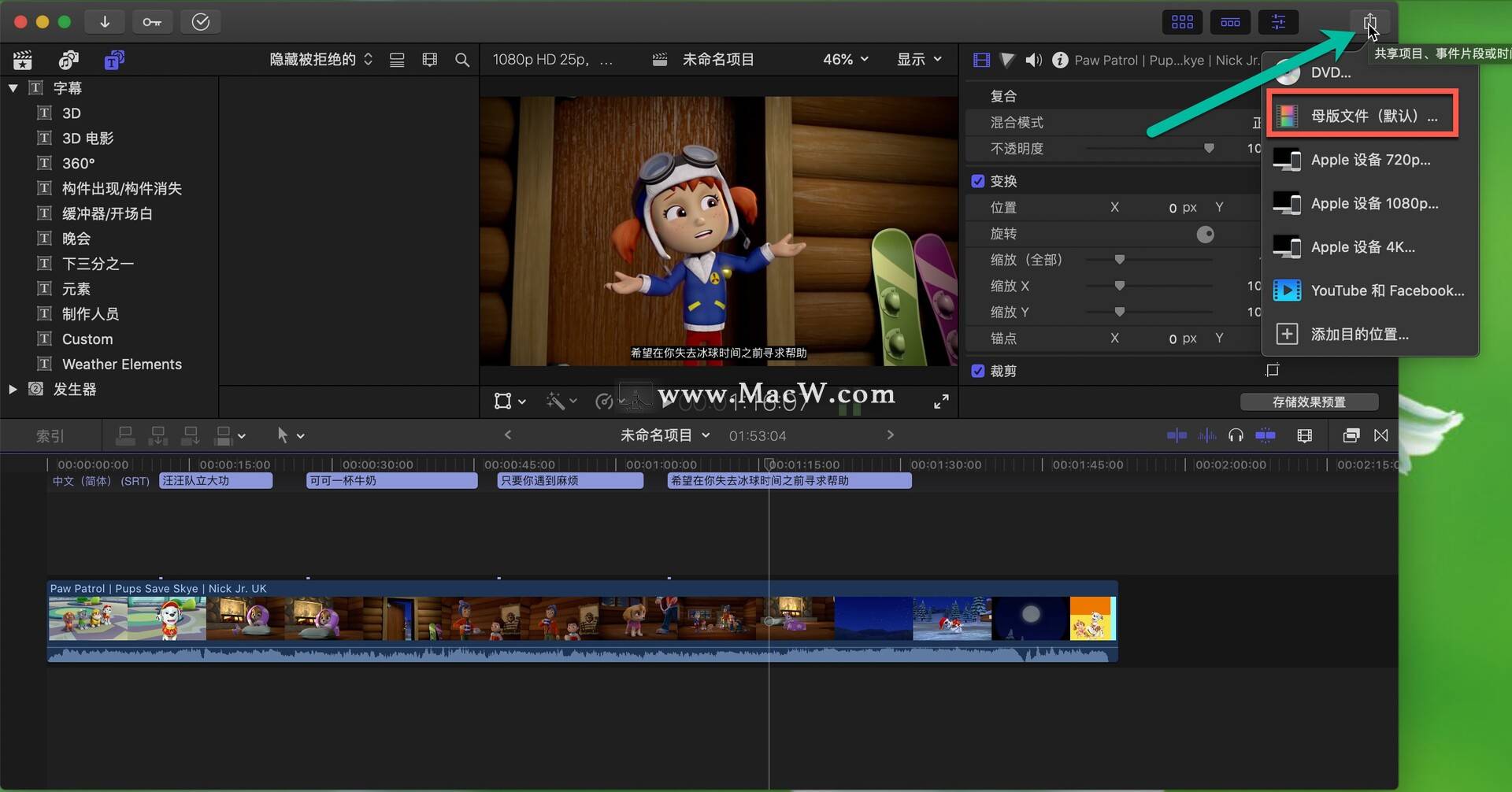The width and height of the screenshot is (1512, 792).
Task: Choose Apple 设备 4K share option
Action: coord(1369,247)
